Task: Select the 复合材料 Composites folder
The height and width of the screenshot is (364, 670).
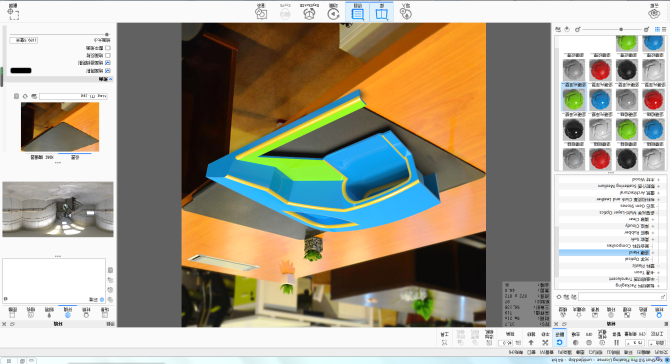Action: (x=628, y=246)
